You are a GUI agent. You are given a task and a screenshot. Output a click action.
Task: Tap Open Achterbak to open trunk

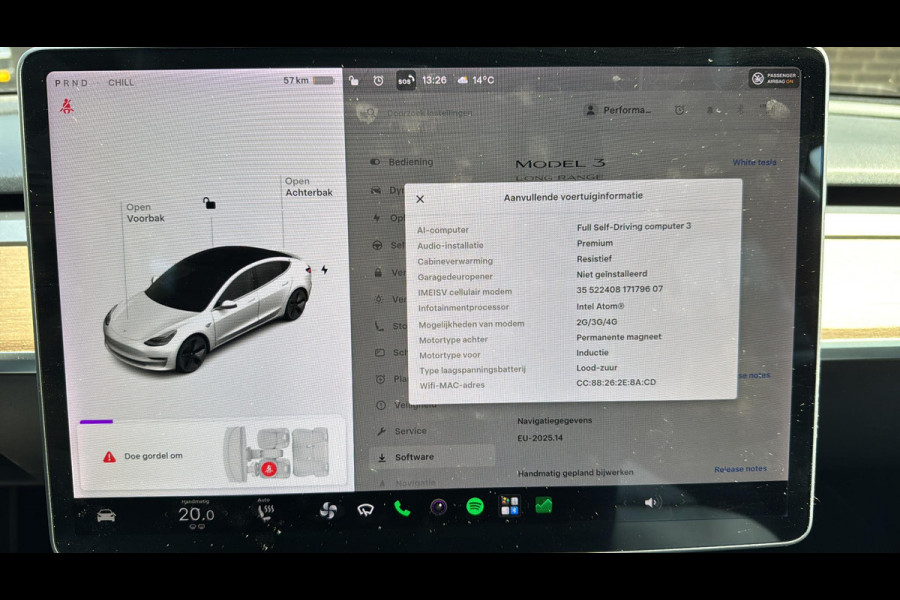pyautogui.click(x=309, y=187)
